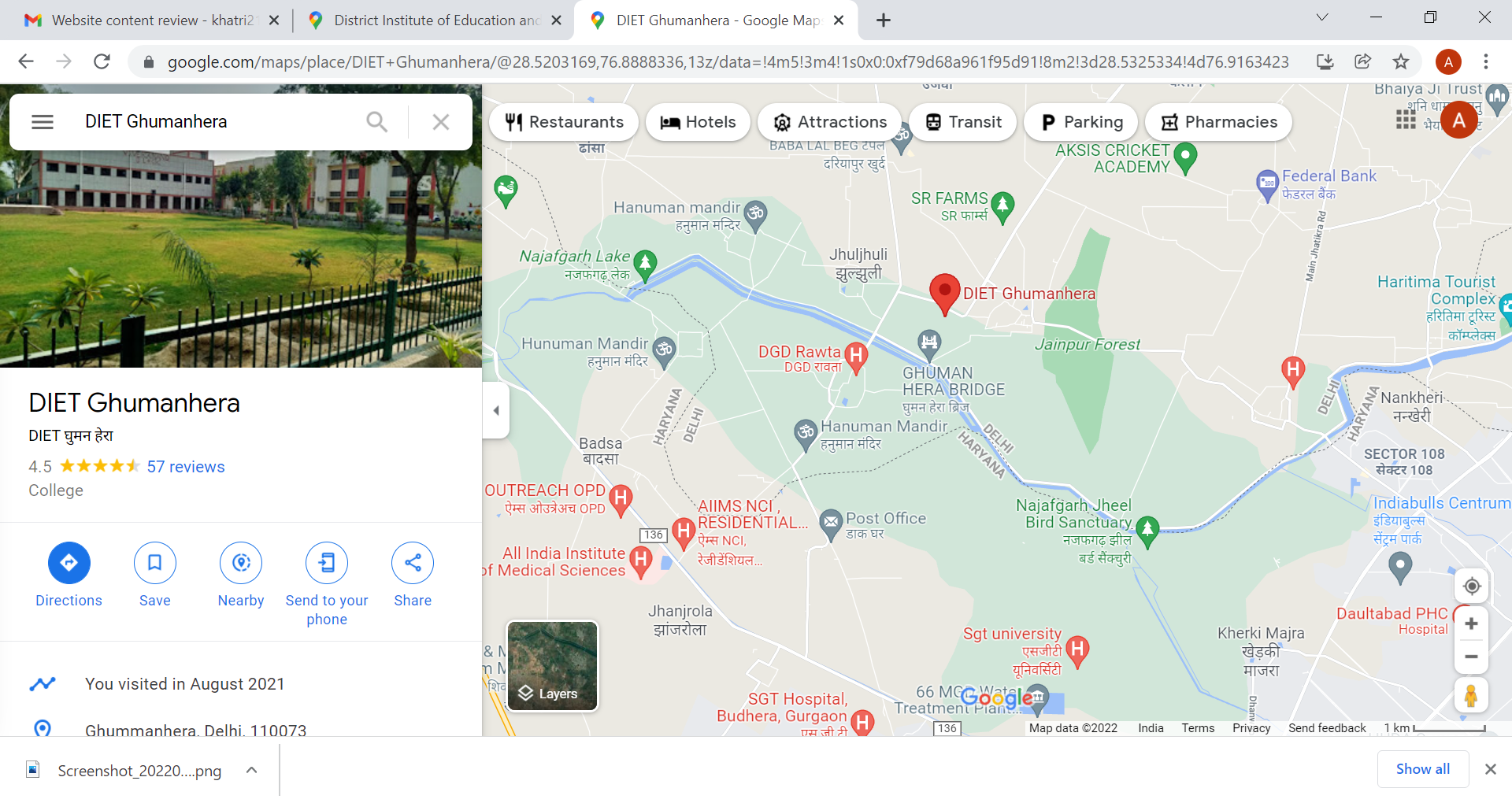Bookmark this page with the star
1512x803 pixels.
point(1400,61)
